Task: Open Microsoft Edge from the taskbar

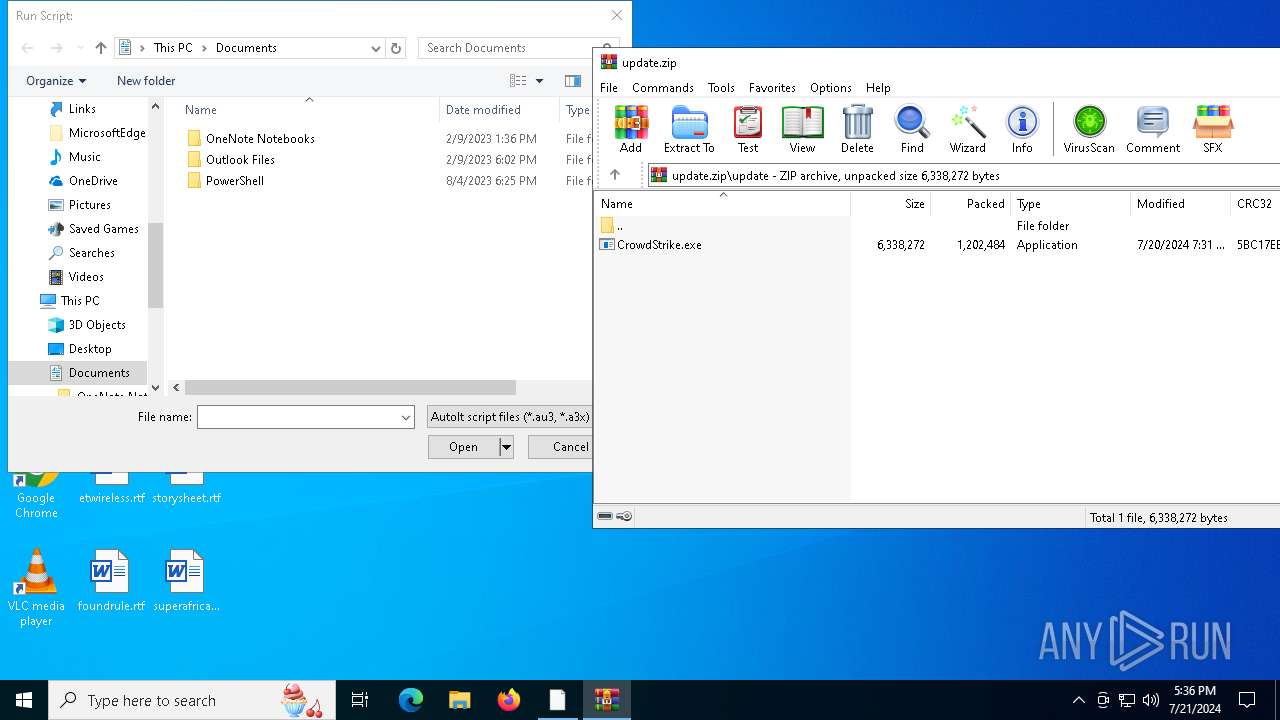Action: 411,700
